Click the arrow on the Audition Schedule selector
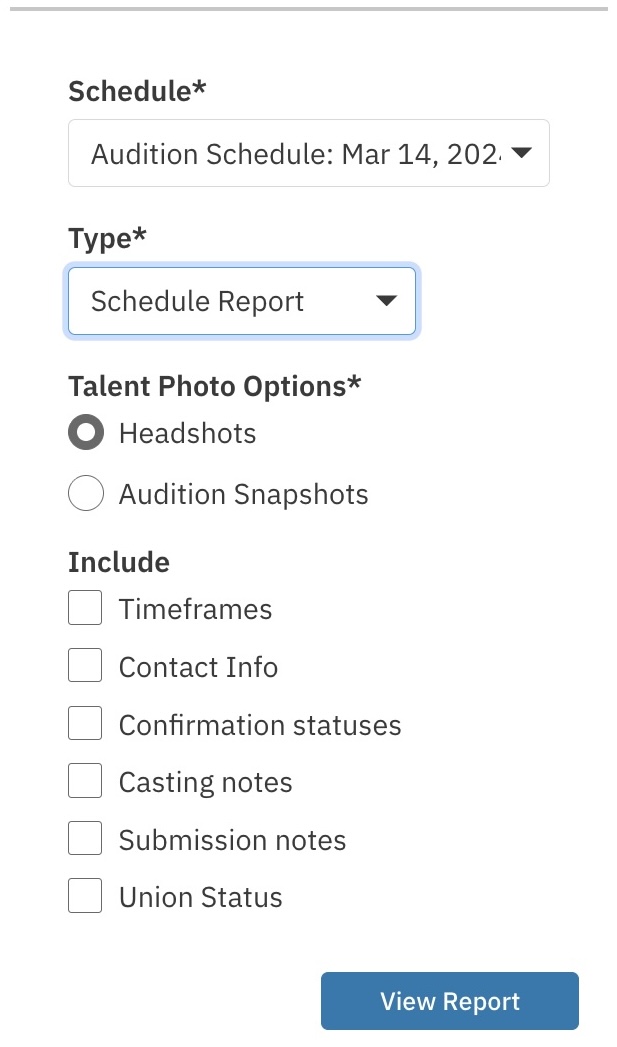 tap(521, 154)
